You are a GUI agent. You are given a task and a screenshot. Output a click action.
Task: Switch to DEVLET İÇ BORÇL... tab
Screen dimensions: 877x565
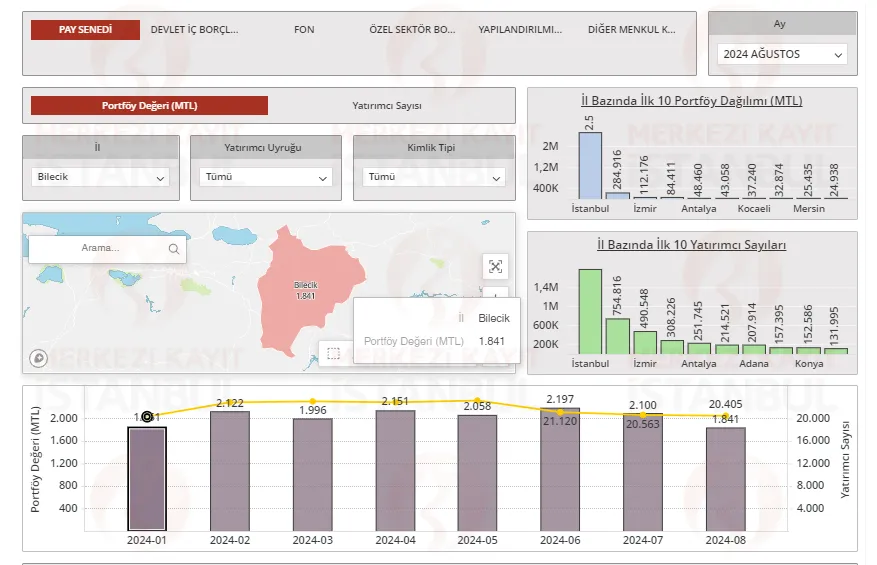coord(195,30)
